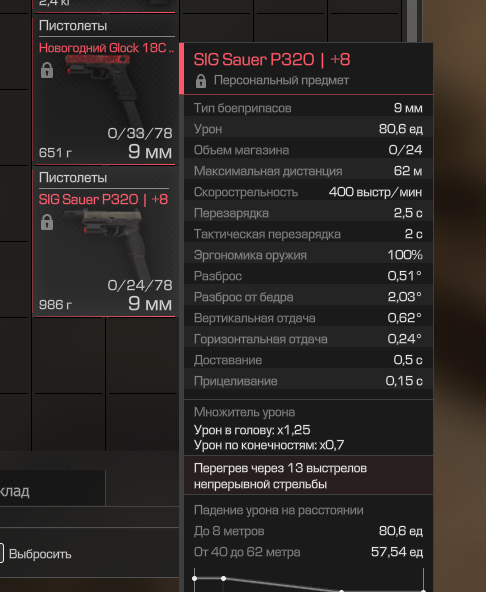
Task: Click the second point on damage falloff graph
Action: [x=224, y=578]
